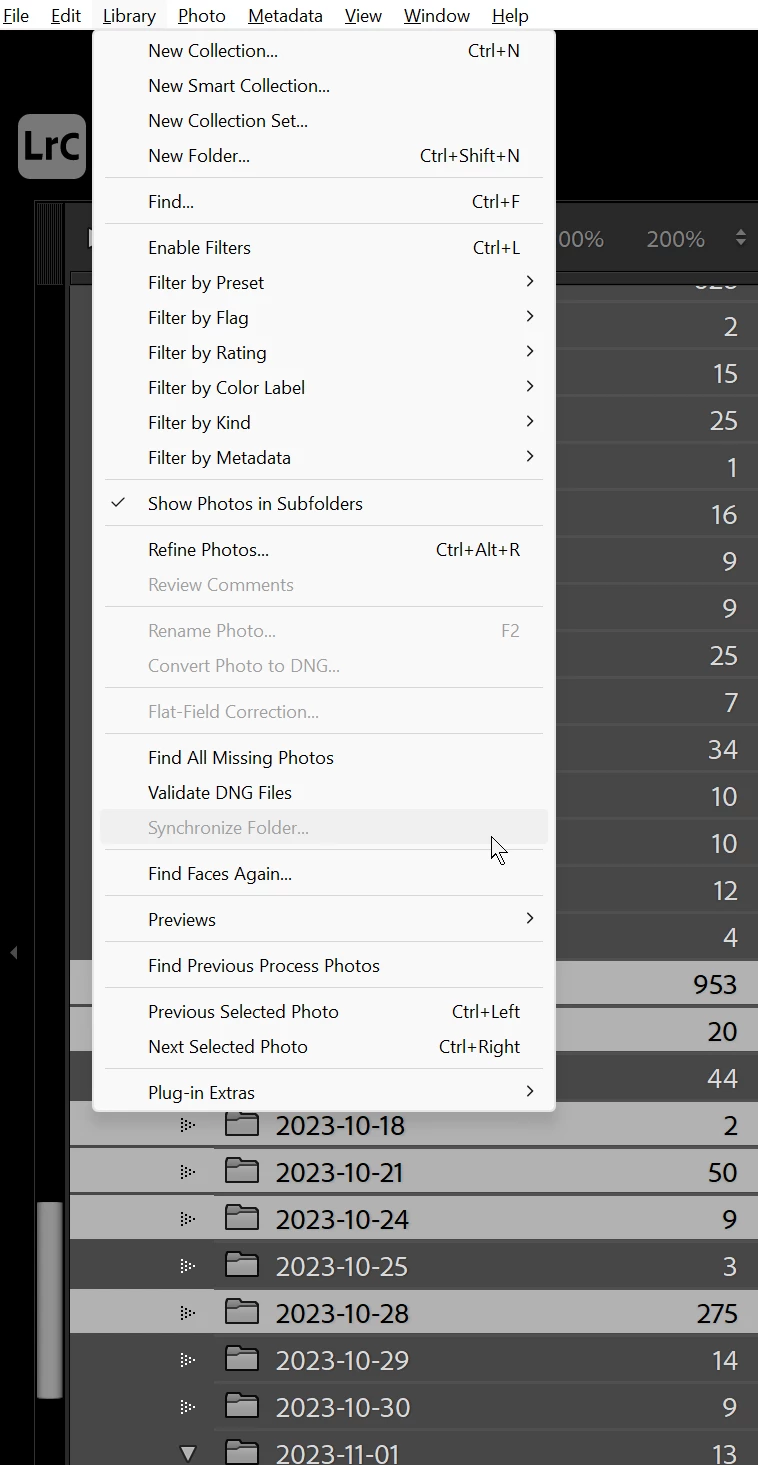
Task: Click the left panel collapse arrow on edge
Action: pyautogui.click(x=14, y=953)
